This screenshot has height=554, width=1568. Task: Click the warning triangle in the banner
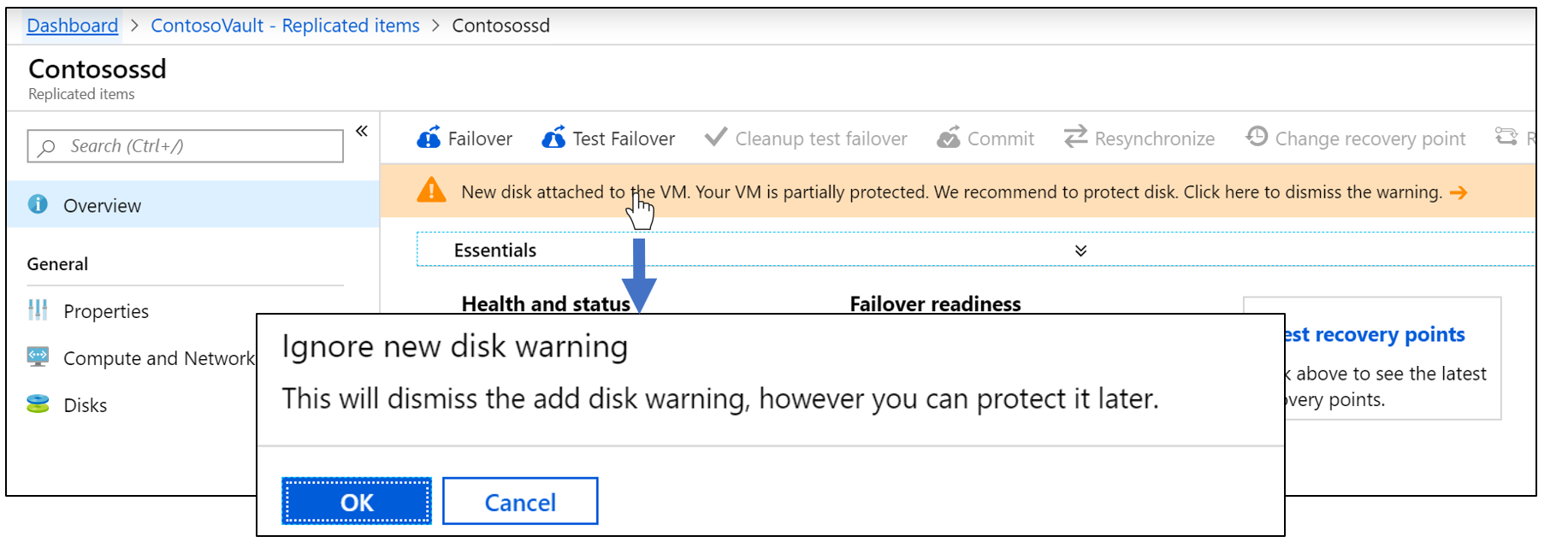pos(432,192)
